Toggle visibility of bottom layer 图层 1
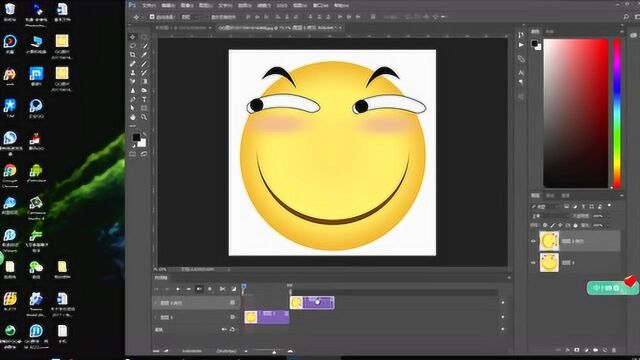 pyautogui.click(x=533, y=263)
